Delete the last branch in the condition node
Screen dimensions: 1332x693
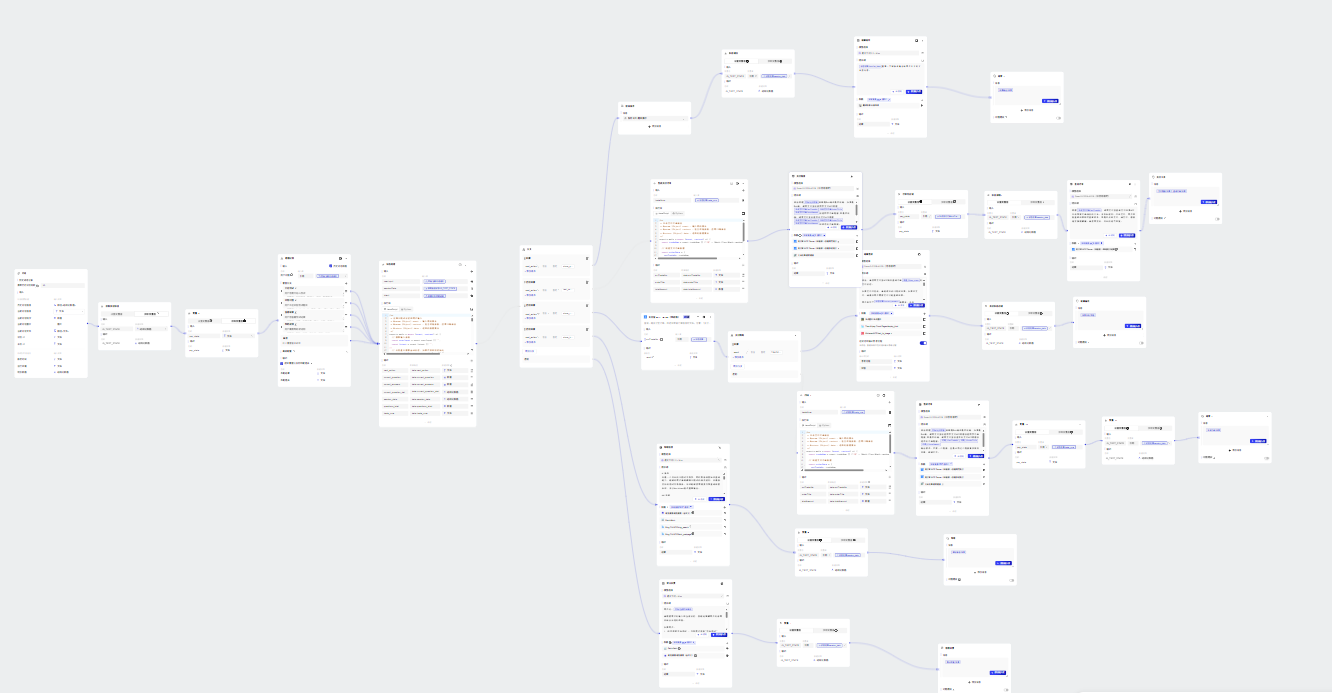(587, 329)
